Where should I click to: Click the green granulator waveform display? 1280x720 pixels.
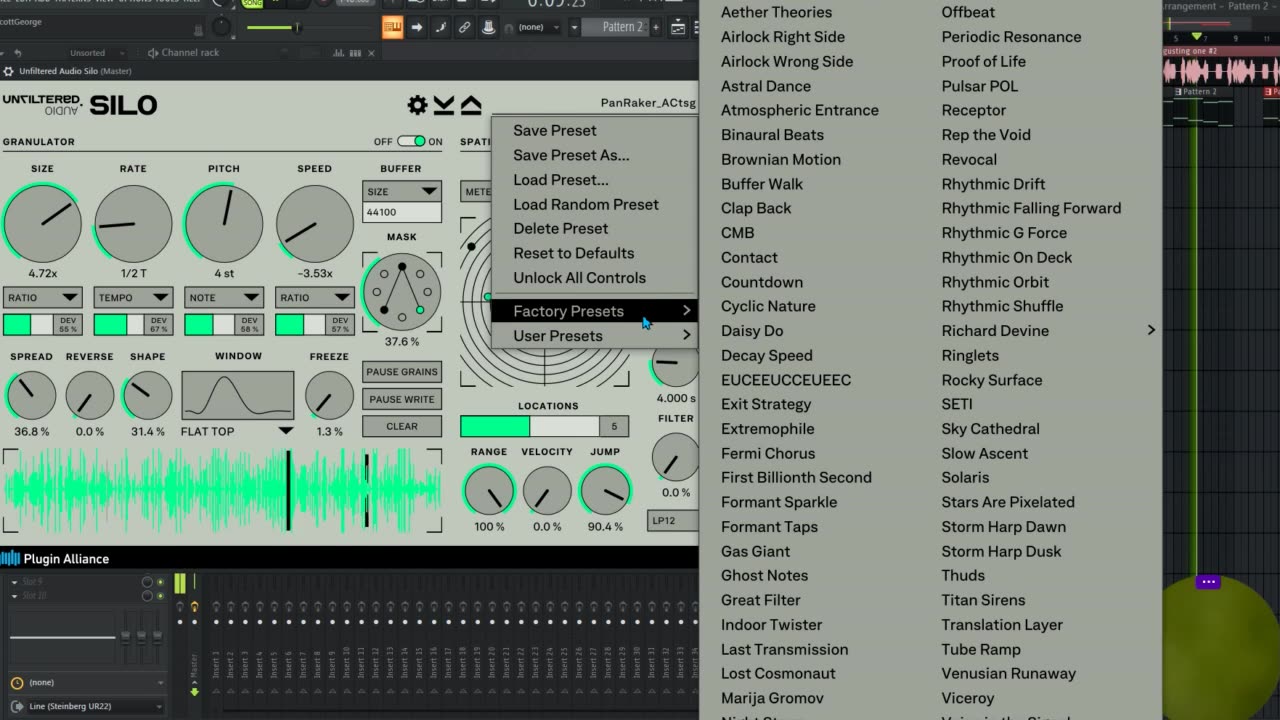(x=222, y=490)
